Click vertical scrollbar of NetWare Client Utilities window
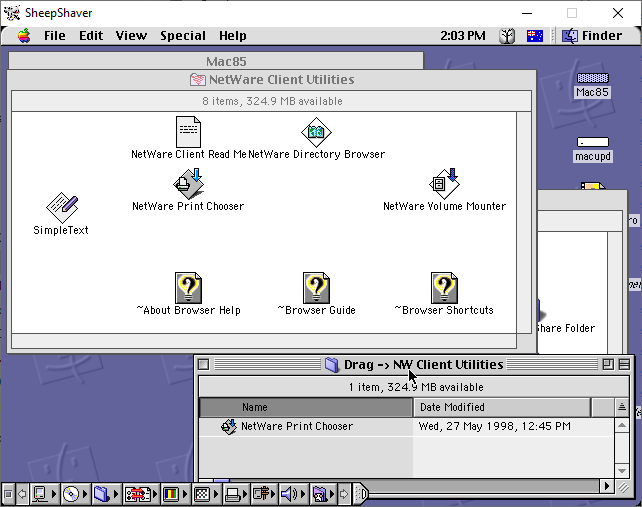The width and height of the screenshot is (642, 507). (x=524, y=222)
